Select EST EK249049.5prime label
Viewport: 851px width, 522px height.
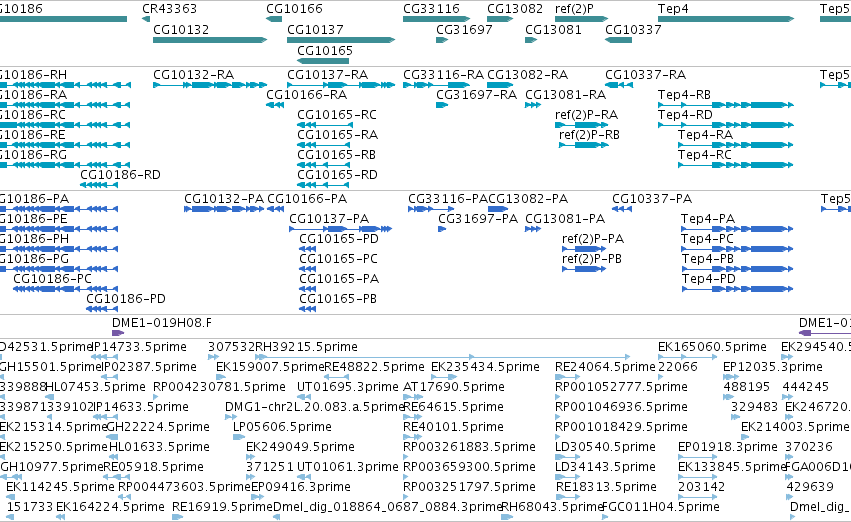click(300, 447)
